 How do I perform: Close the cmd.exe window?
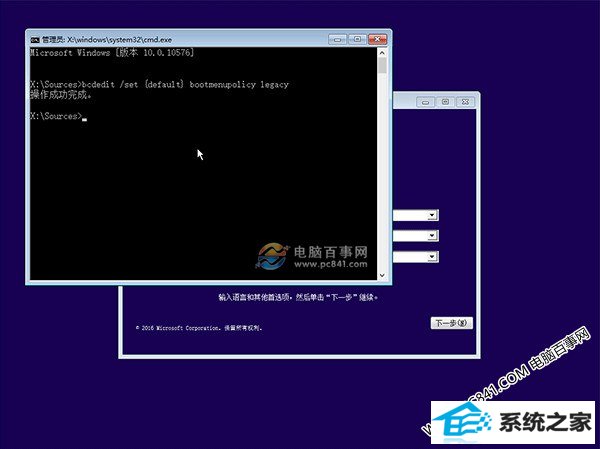pyautogui.click(x=378, y=39)
